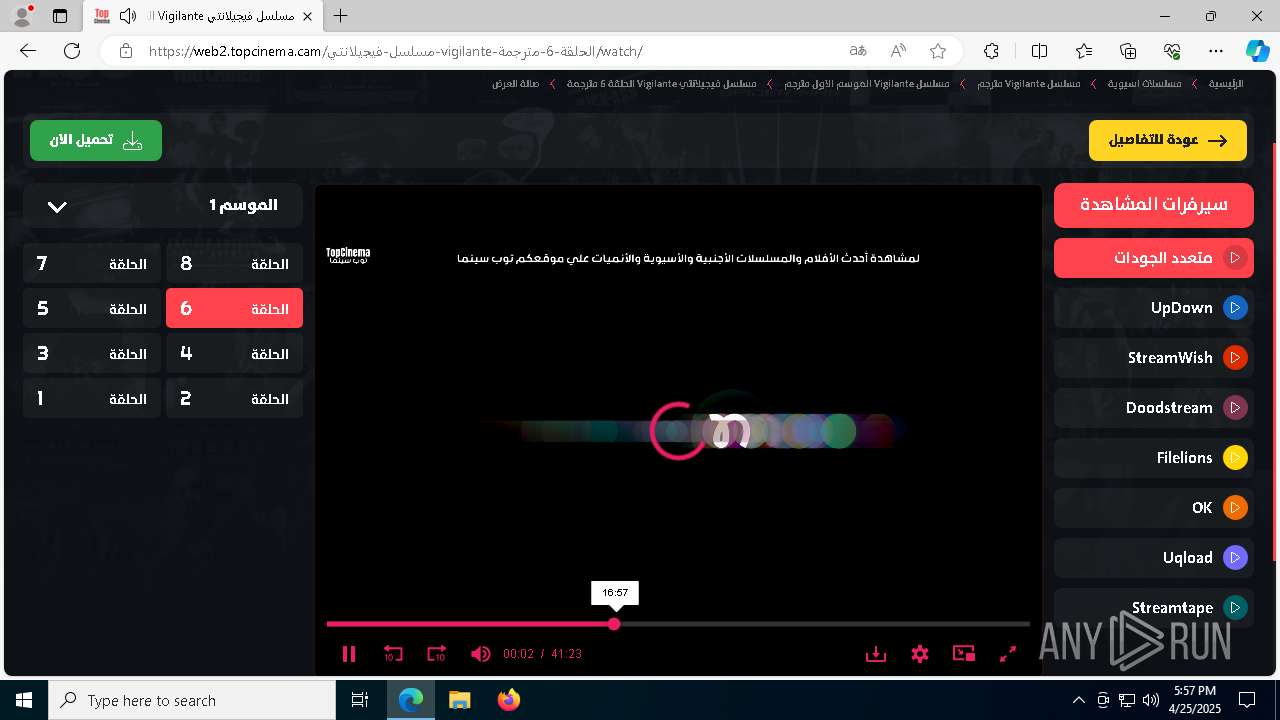The height and width of the screenshot is (720, 1280).
Task: Open tab actions menu
Action: click(60, 16)
